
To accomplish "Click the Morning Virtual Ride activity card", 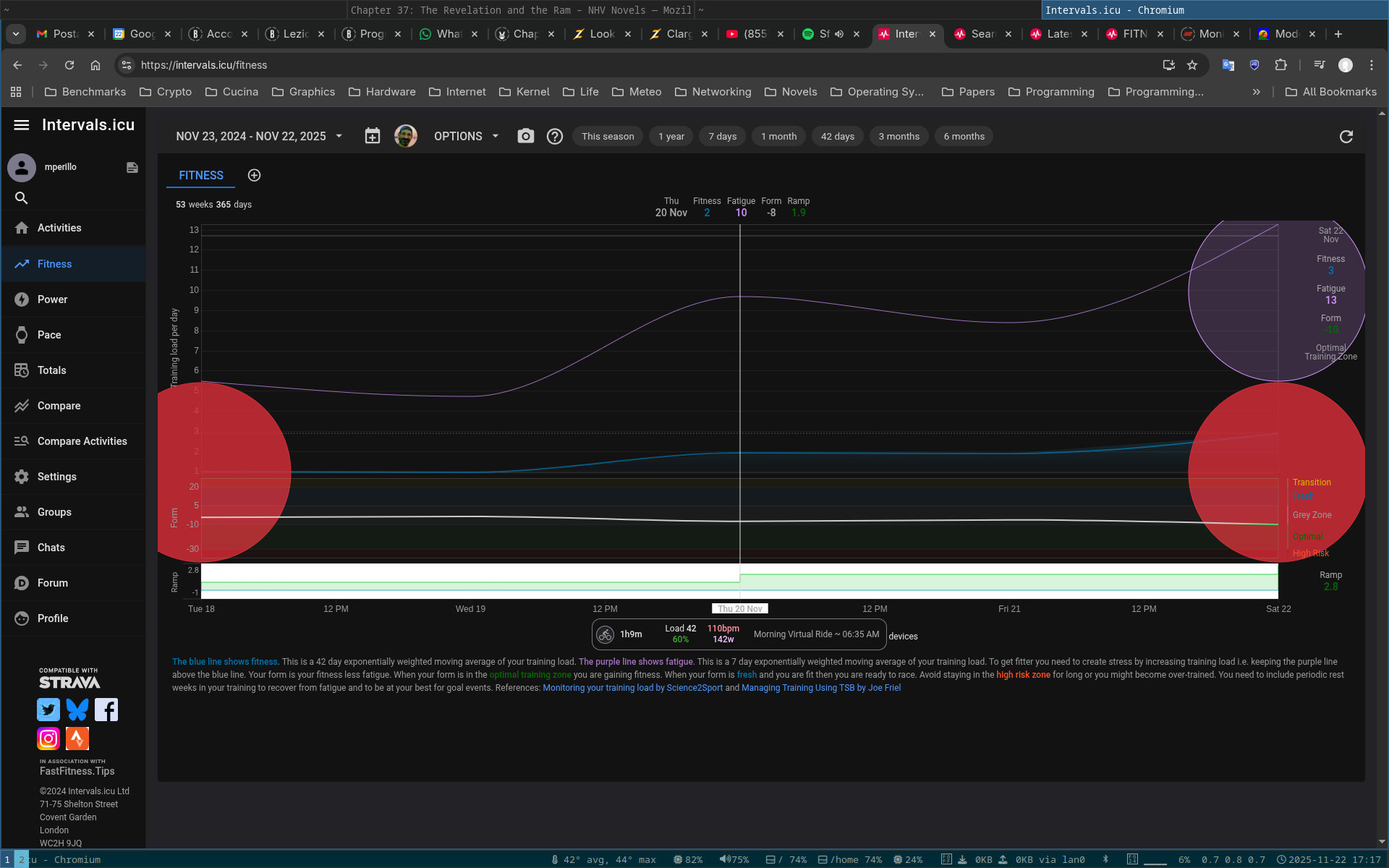I will (x=739, y=634).
